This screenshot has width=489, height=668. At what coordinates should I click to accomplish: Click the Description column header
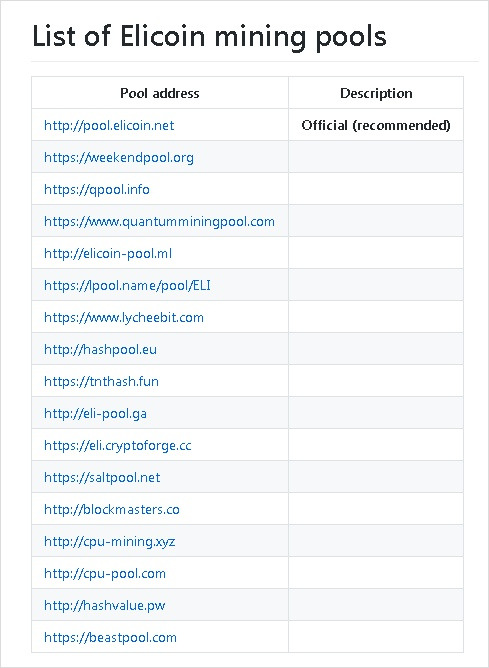(376, 93)
